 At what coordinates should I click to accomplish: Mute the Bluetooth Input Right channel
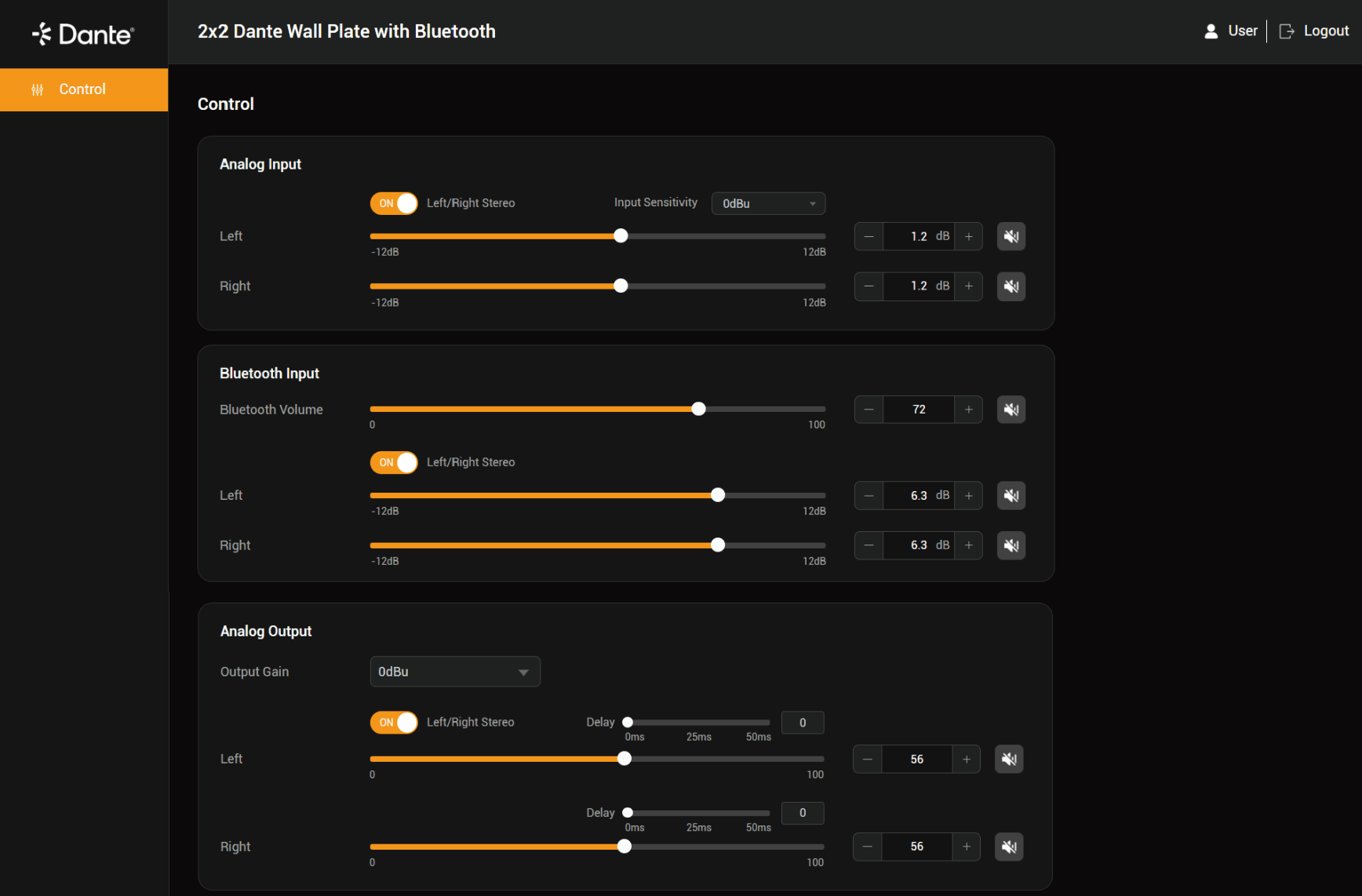coord(1011,545)
